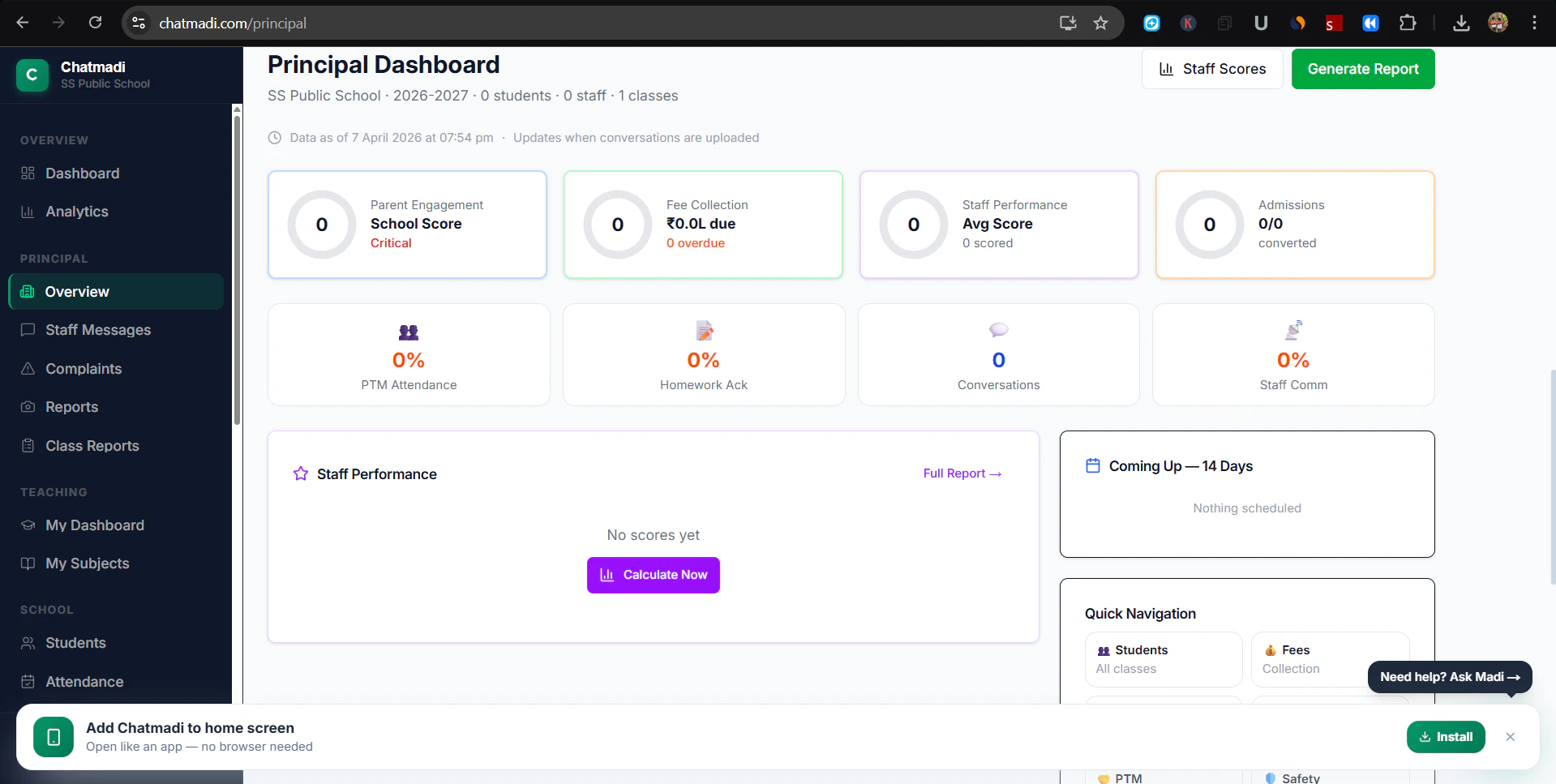Screen dimensions: 1556x784
Task: Click the phone icon in install banner
Action: (54, 737)
